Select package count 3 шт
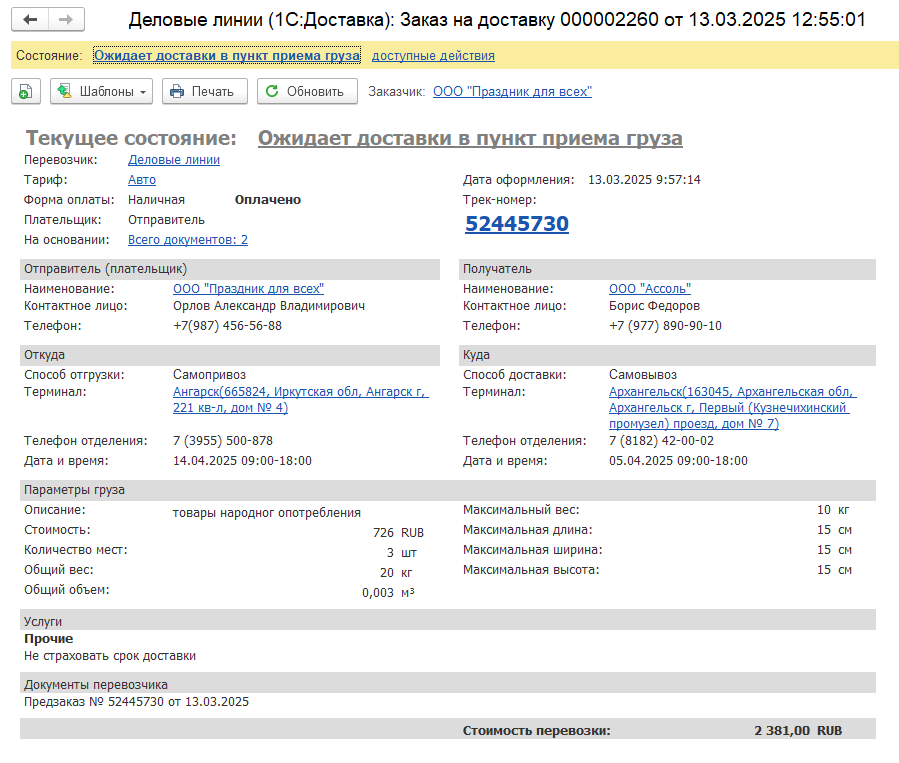899x763 pixels. 401,553
